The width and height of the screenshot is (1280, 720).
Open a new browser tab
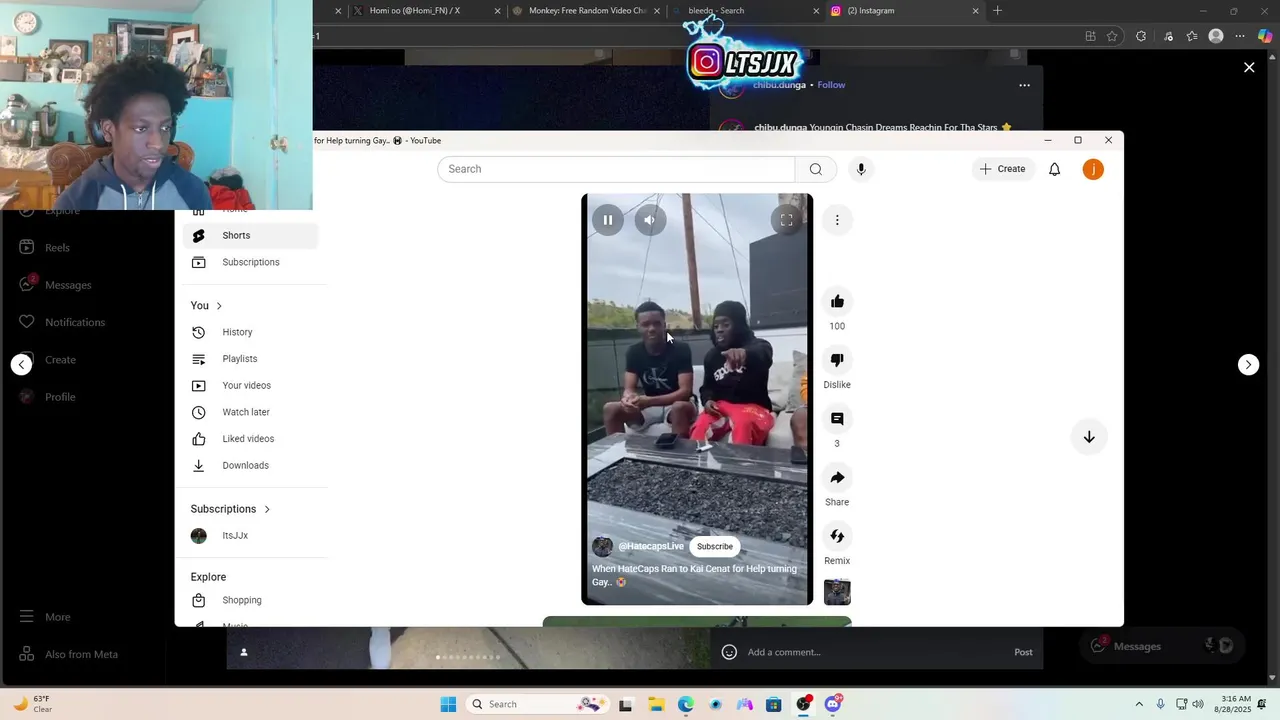coord(997,11)
